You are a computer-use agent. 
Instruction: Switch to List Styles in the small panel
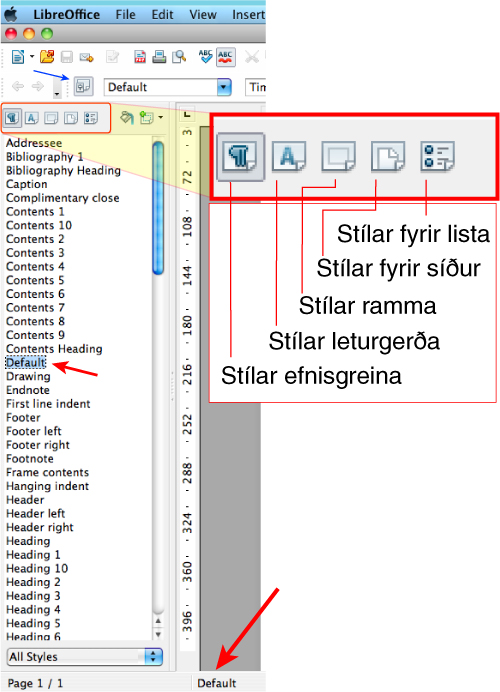[x=90, y=118]
